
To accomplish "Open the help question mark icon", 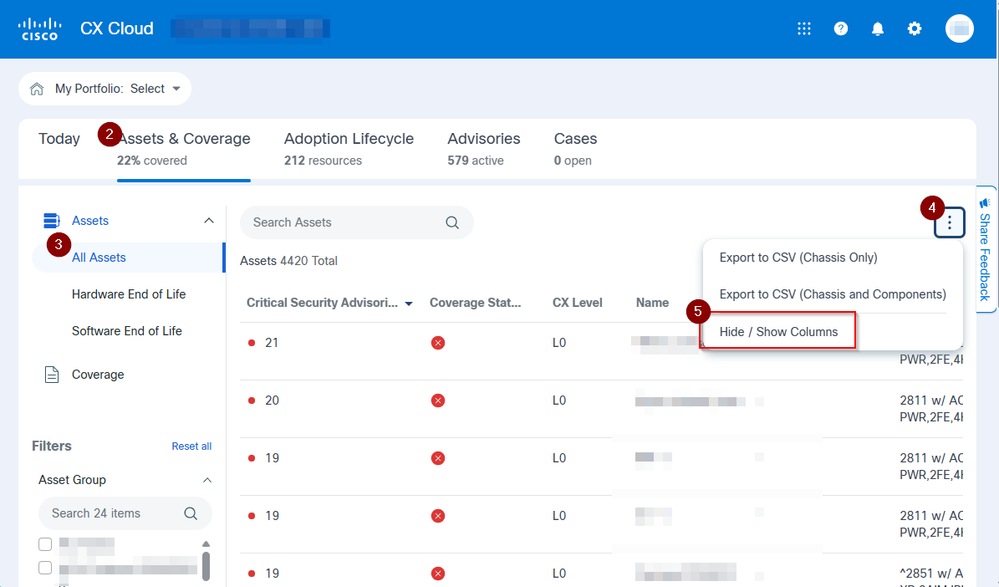I will tap(841, 29).
